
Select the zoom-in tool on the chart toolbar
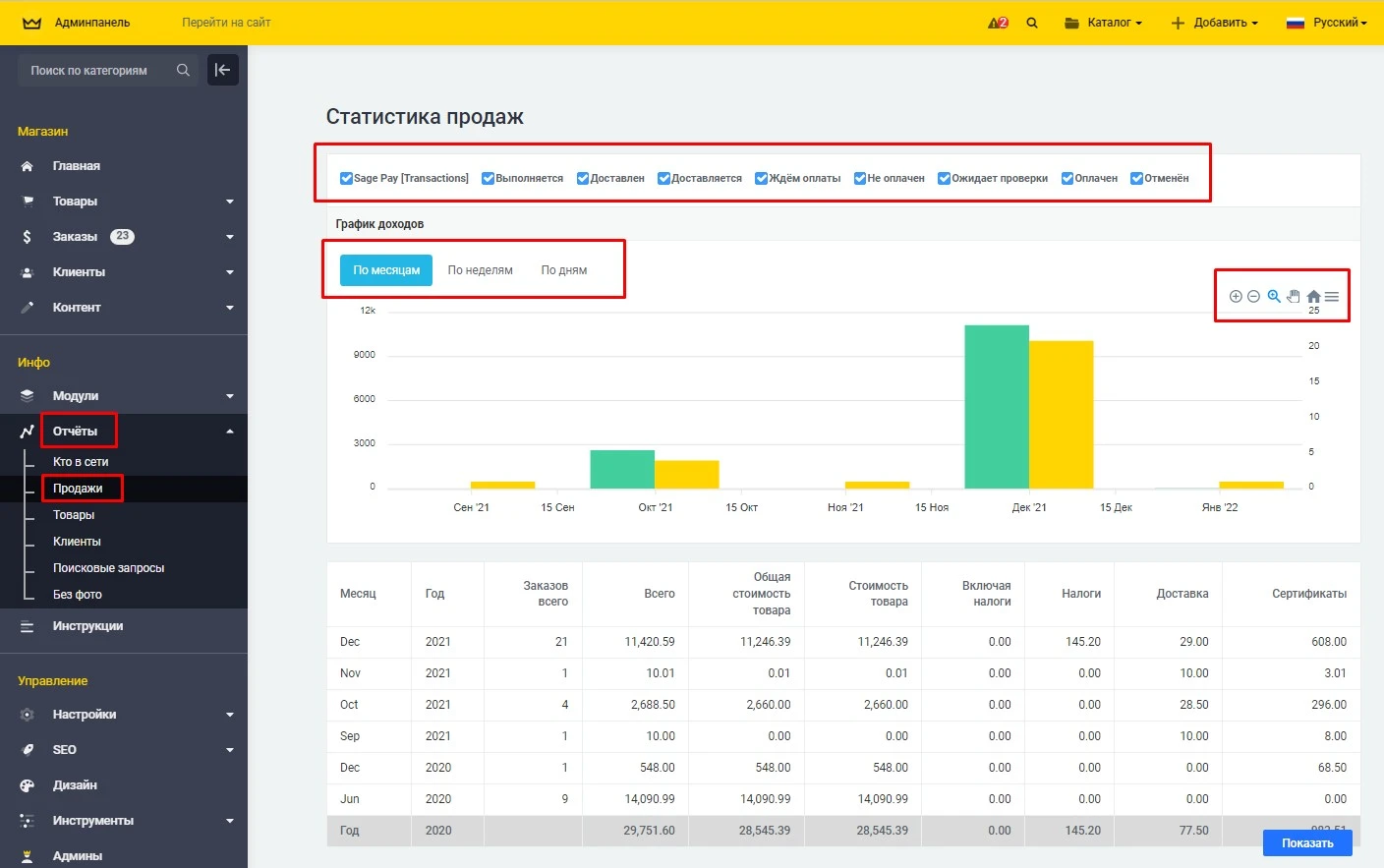pos(1236,296)
